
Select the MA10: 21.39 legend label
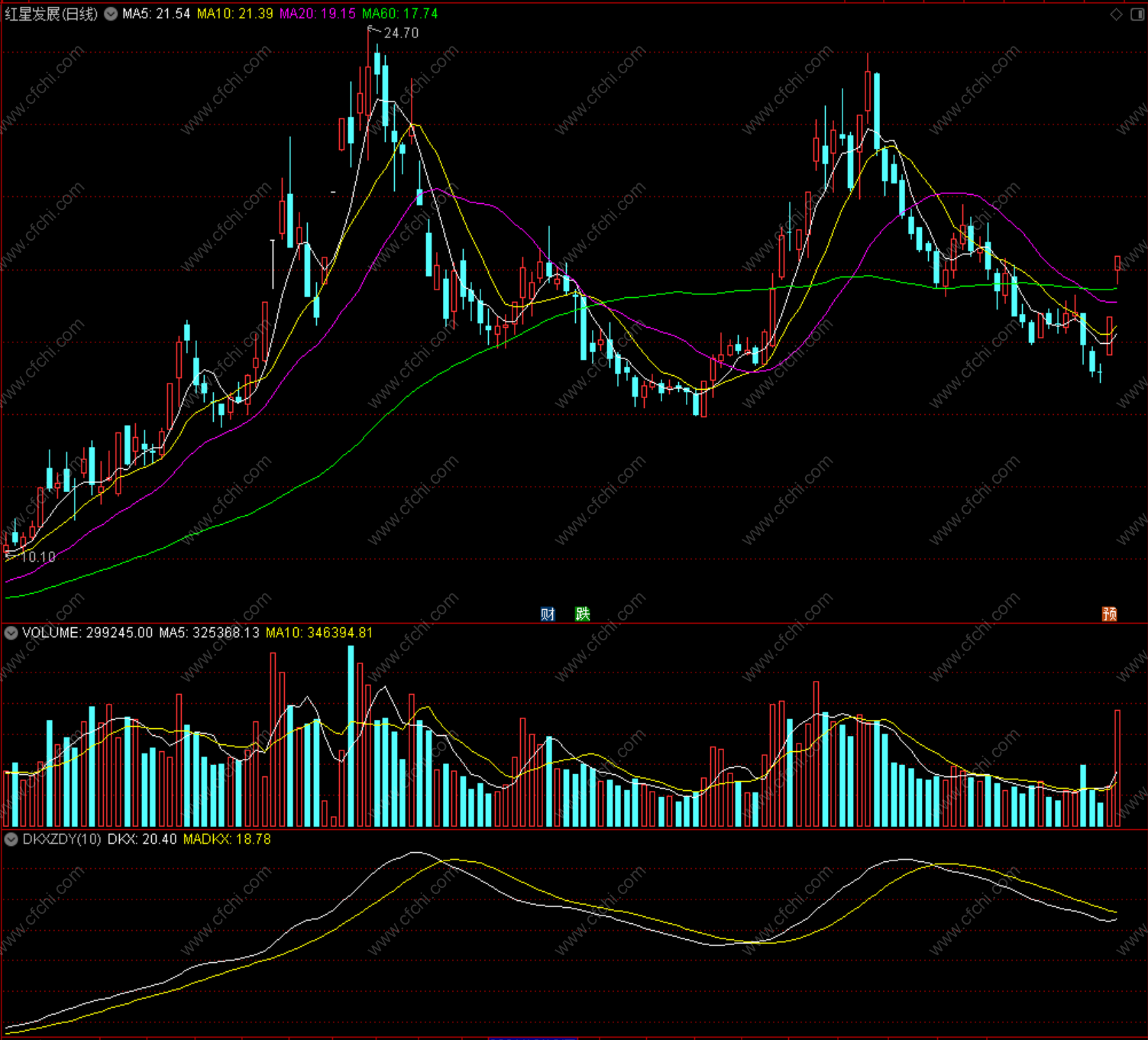[234, 14]
